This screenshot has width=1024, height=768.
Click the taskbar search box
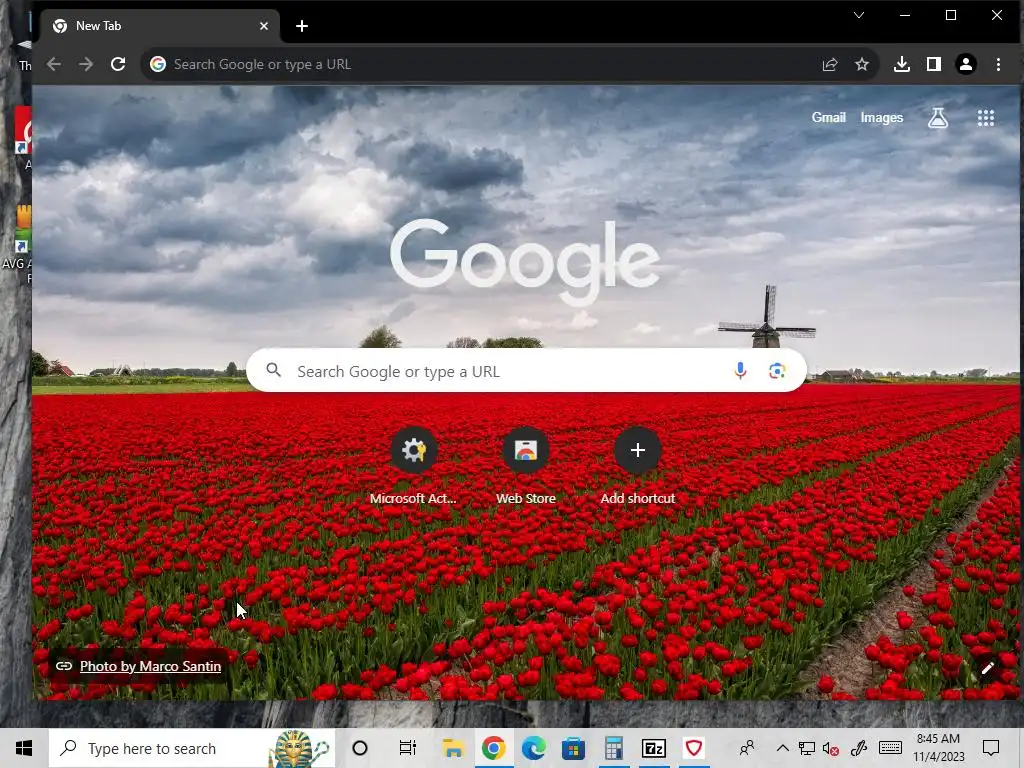tap(191, 748)
